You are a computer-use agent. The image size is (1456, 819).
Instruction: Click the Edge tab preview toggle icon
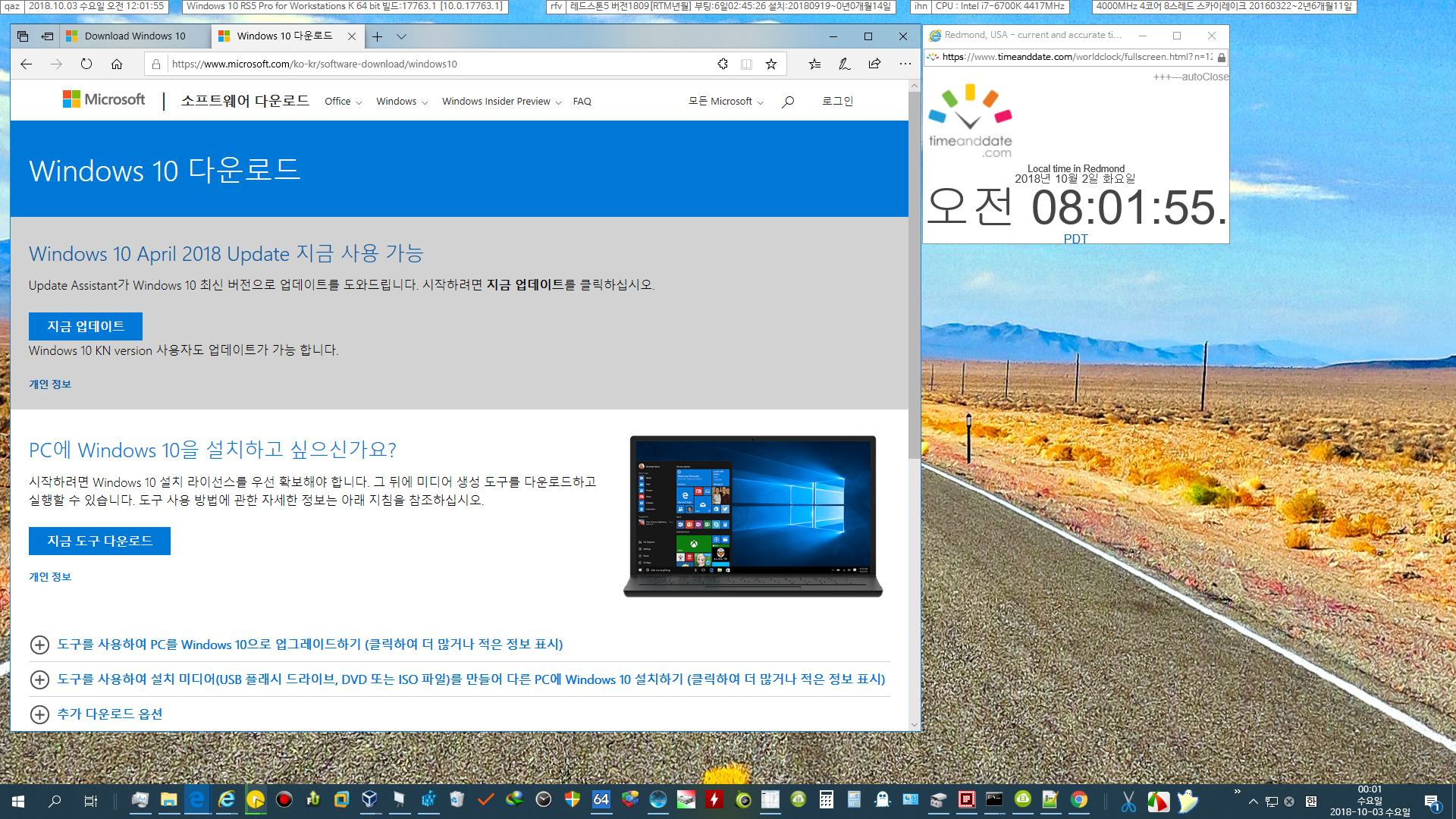click(x=23, y=36)
